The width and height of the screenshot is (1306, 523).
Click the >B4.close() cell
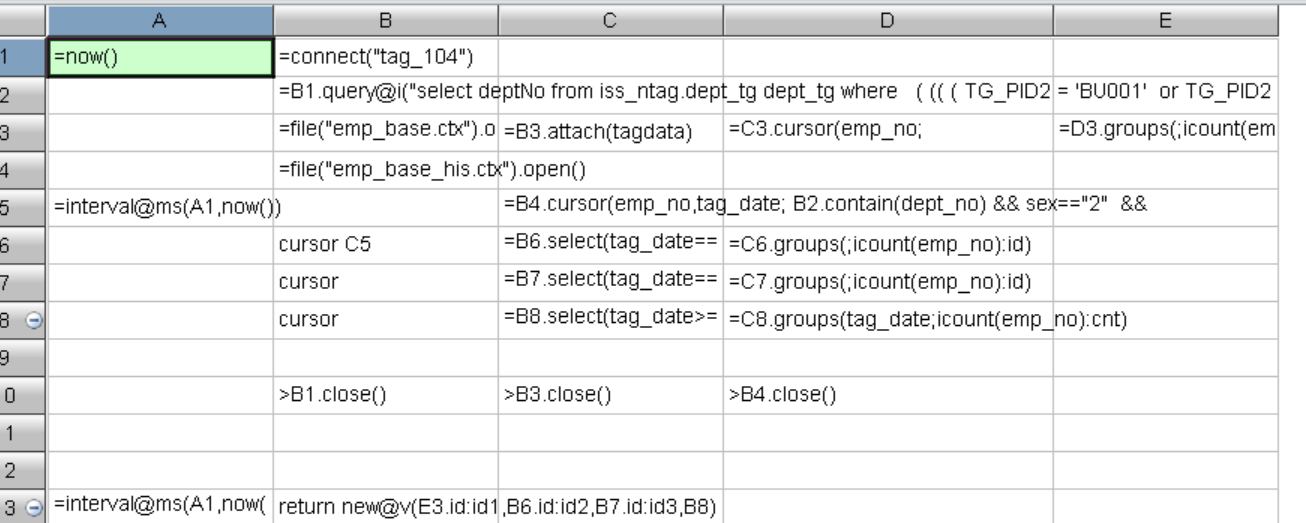tap(887, 394)
